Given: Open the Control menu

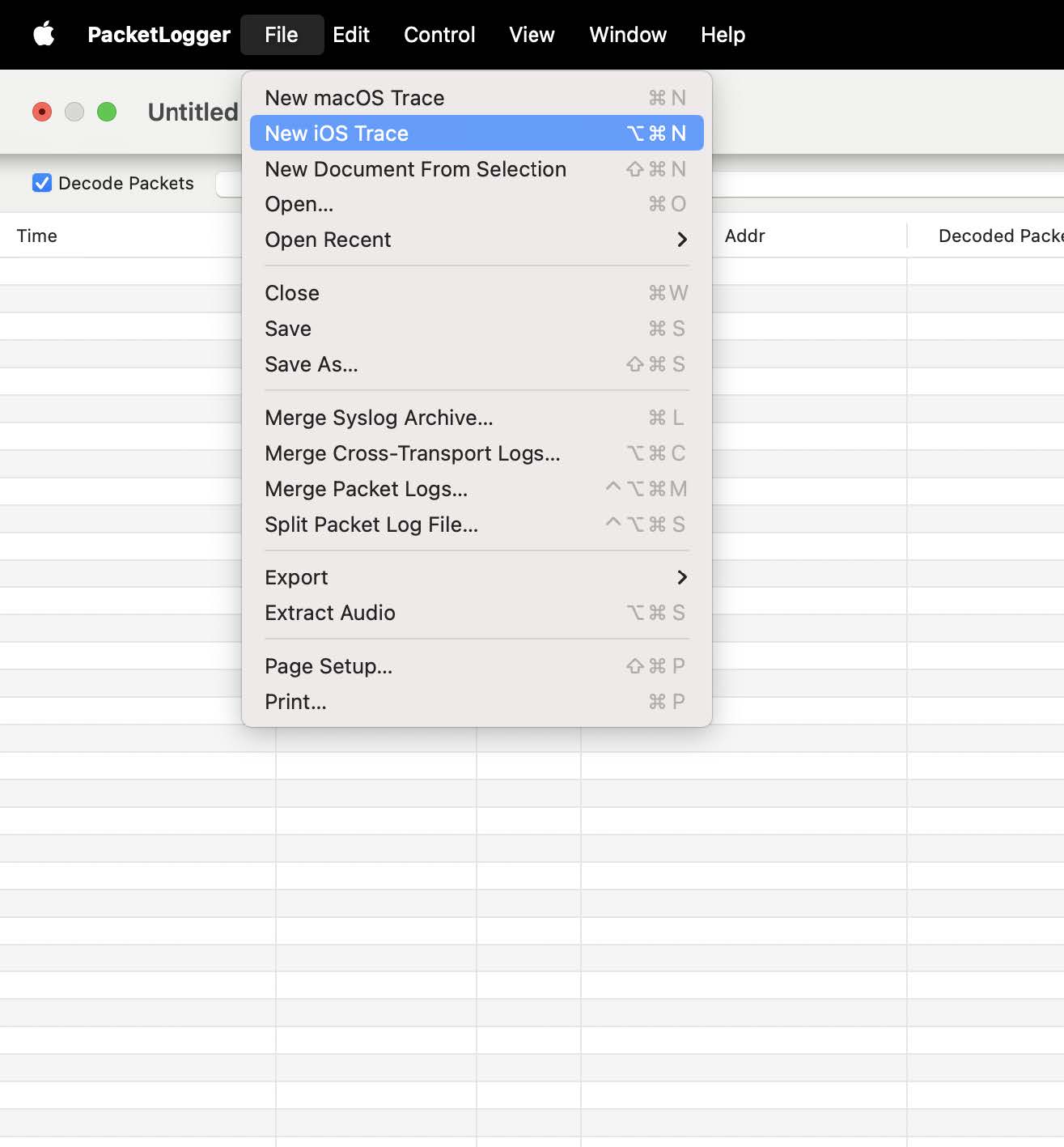Looking at the screenshot, I should pyautogui.click(x=439, y=34).
